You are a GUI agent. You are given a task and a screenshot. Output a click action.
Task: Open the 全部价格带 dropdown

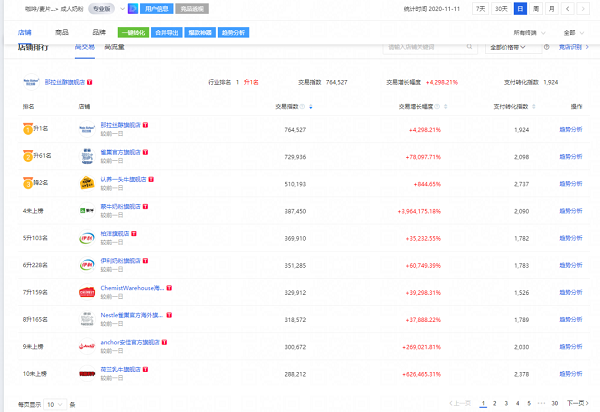(513, 47)
